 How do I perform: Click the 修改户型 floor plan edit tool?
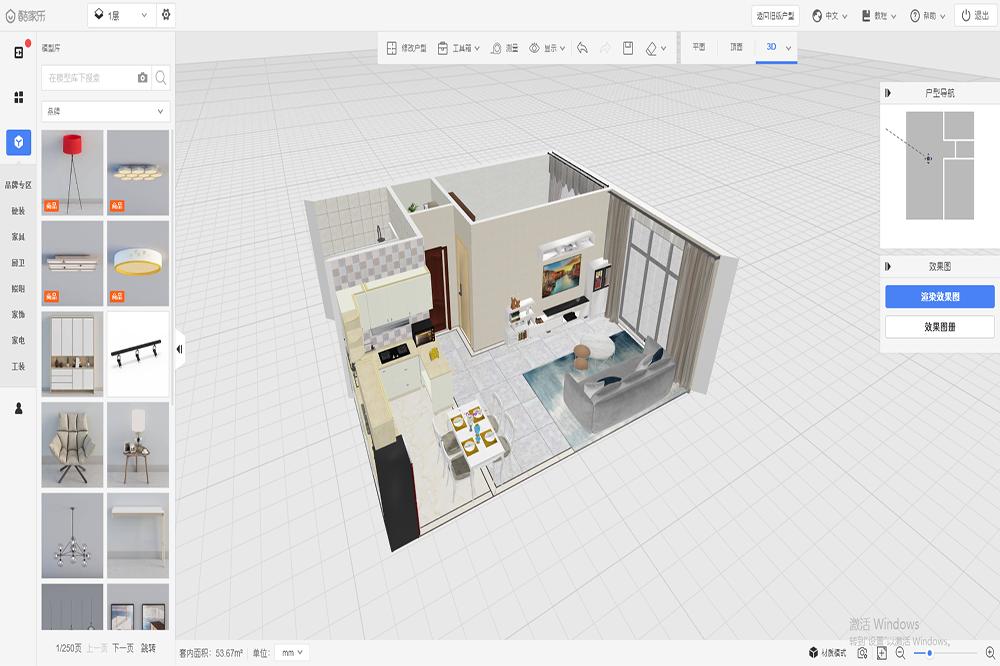coord(406,48)
